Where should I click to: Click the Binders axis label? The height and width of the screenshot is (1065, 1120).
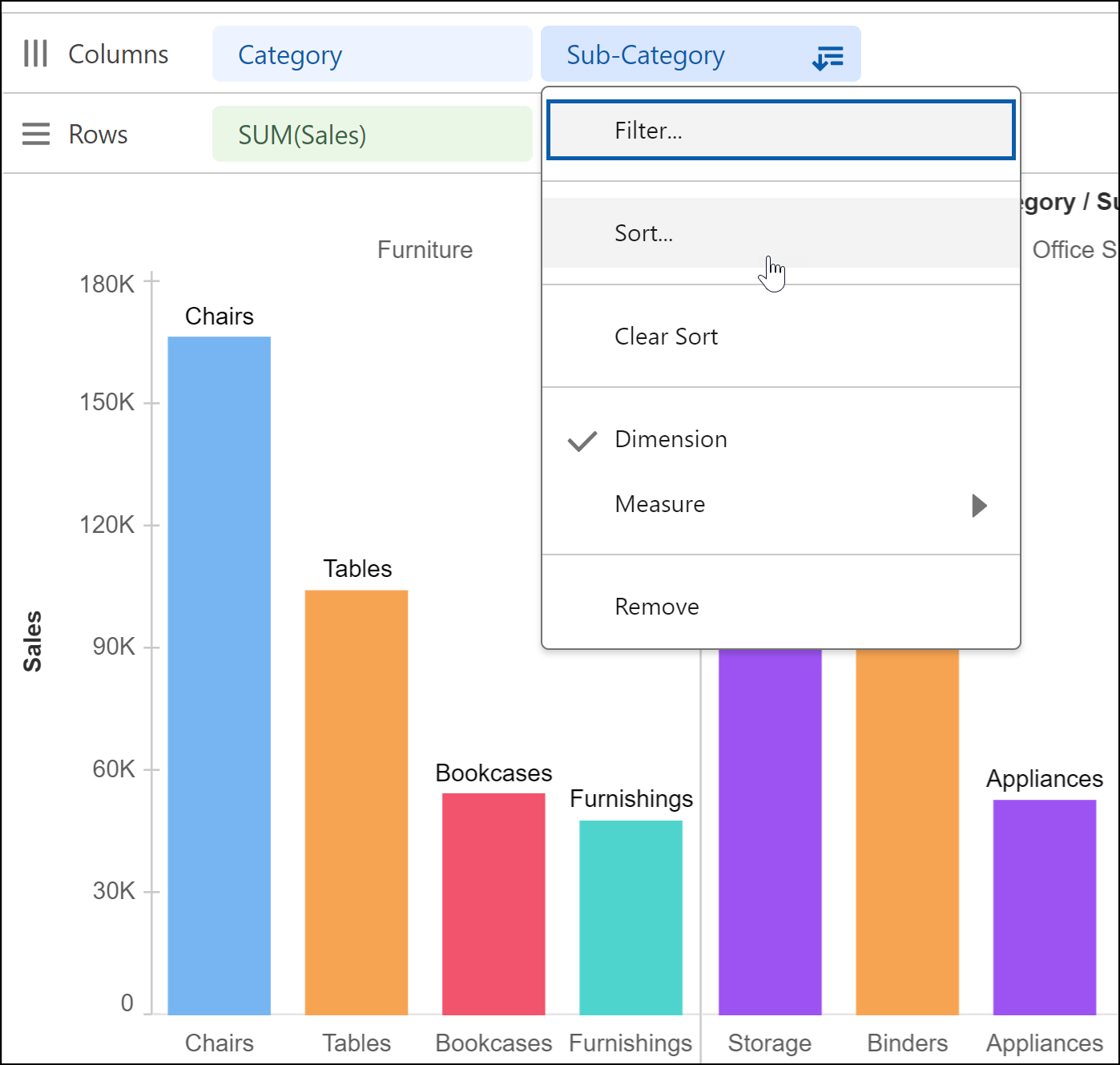point(908,1043)
